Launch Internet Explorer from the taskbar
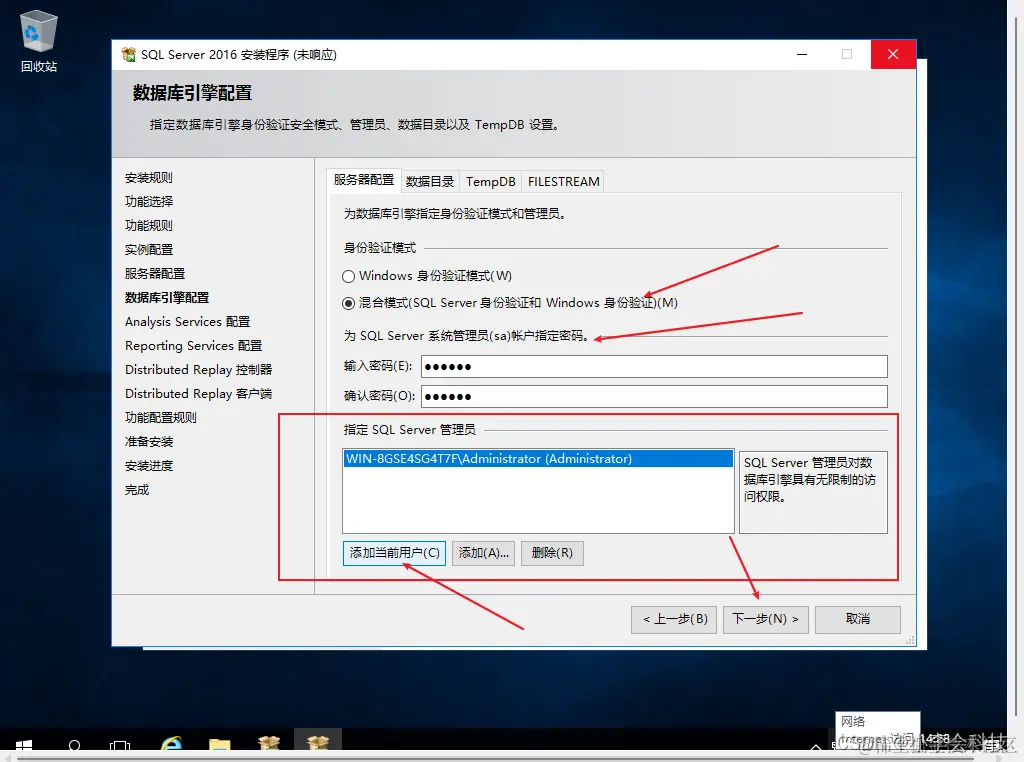The height and width of the screenshot is (762, 1024). pos(171,744)
